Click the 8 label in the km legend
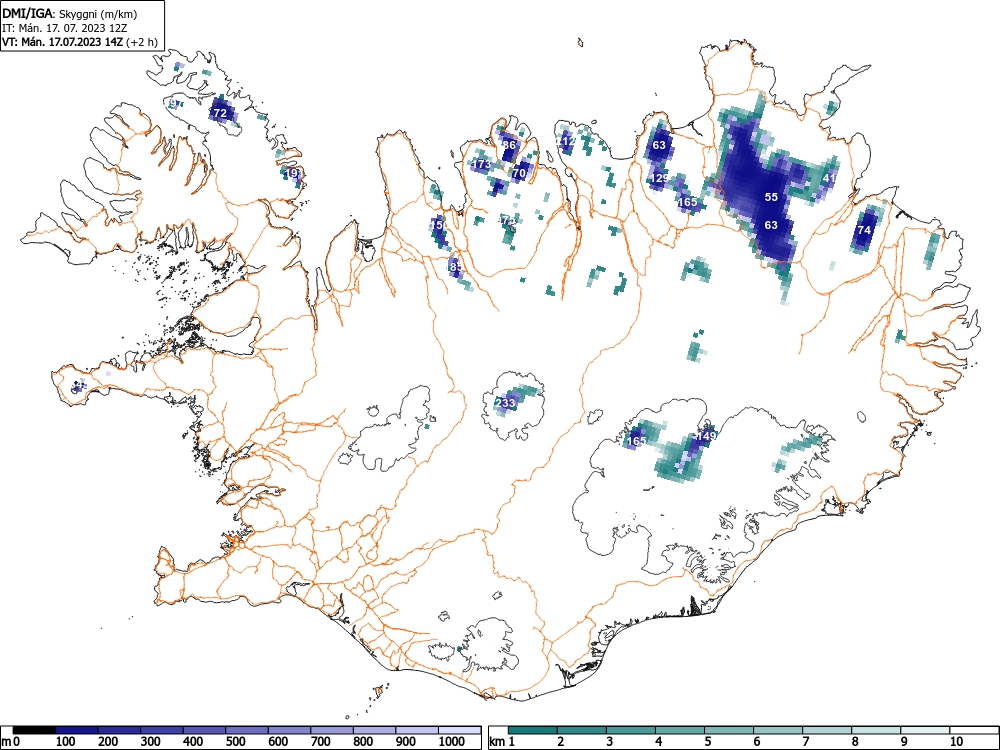The image size is (1000, 750). [x=855, y=742]
